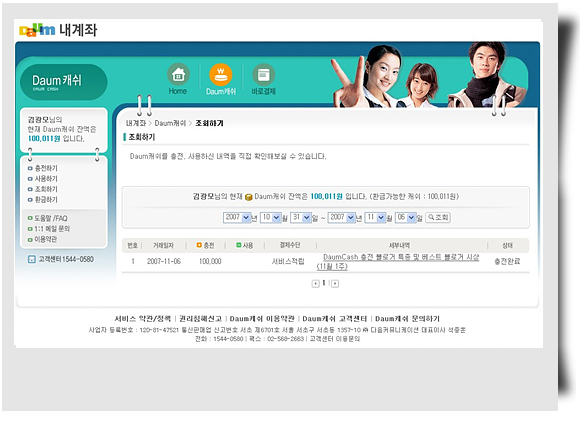Open the end year dropdown showing 2007

click(341, 217)
